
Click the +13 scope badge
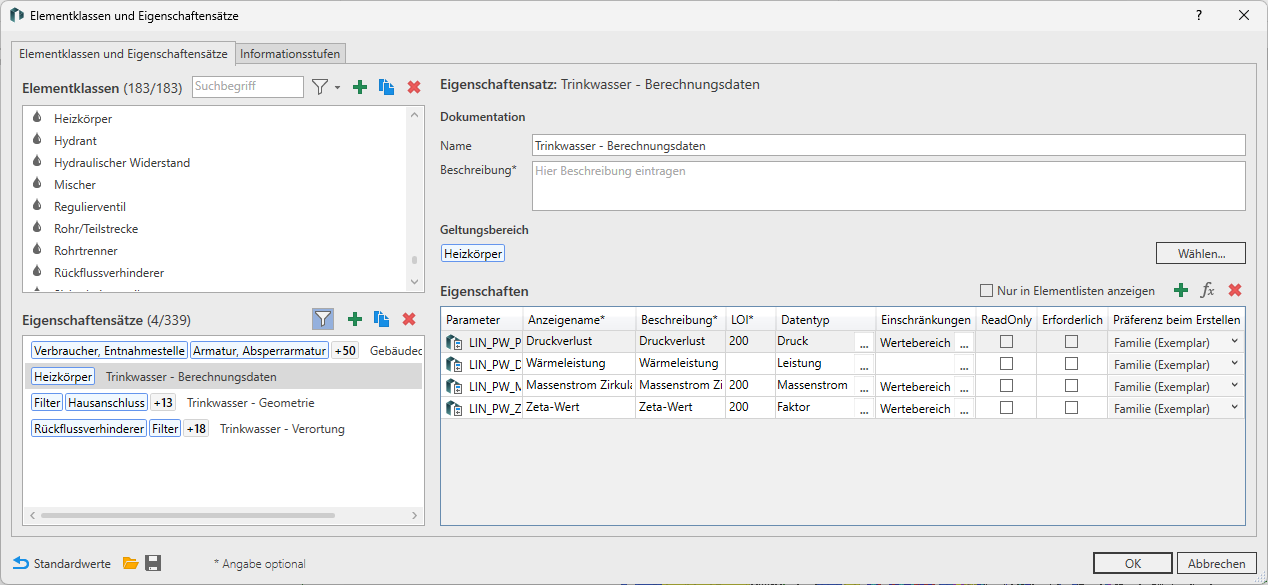163,403
